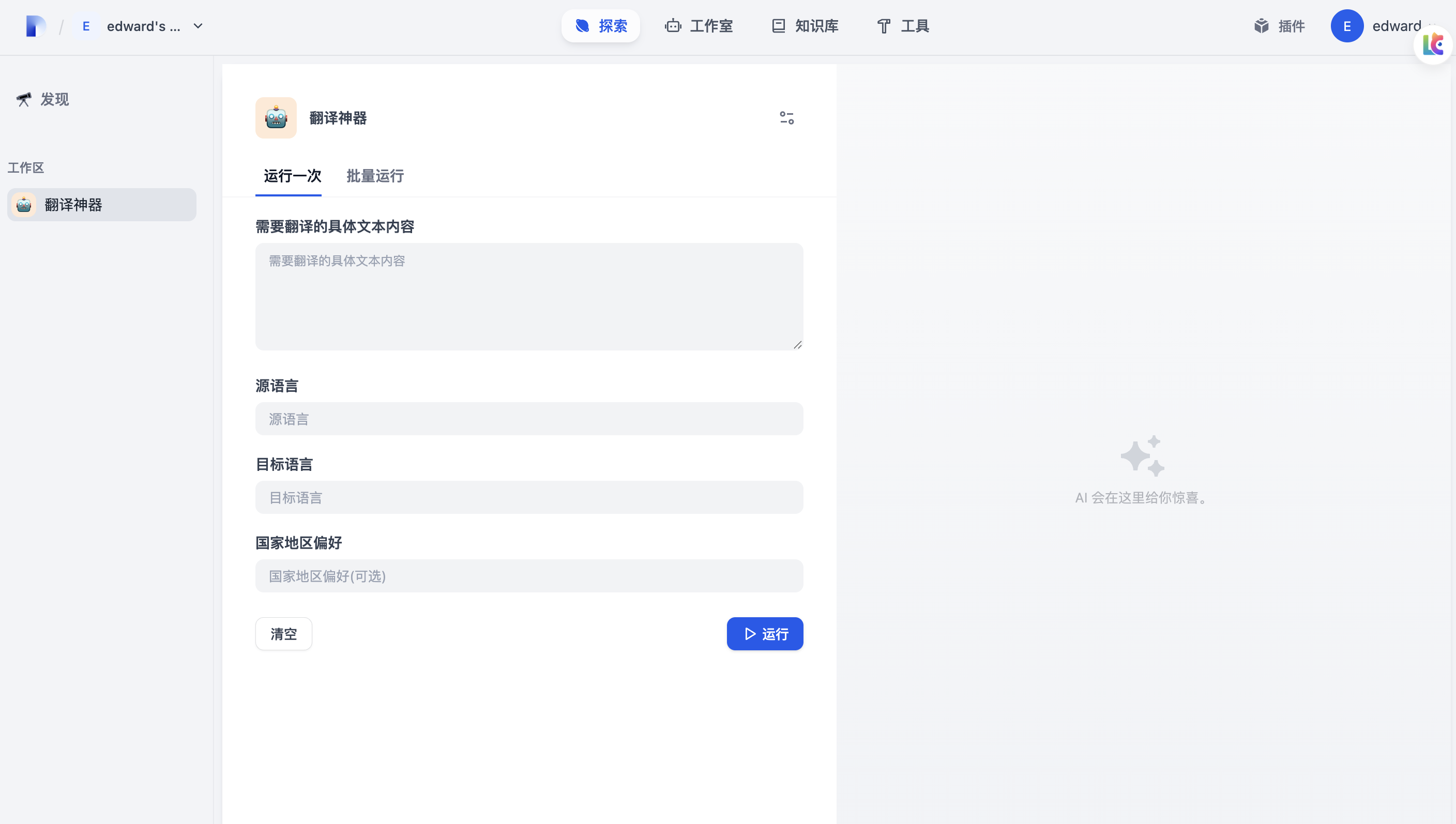Go to 发现 (Discover) in sidebar

click(x=43, y=100)
